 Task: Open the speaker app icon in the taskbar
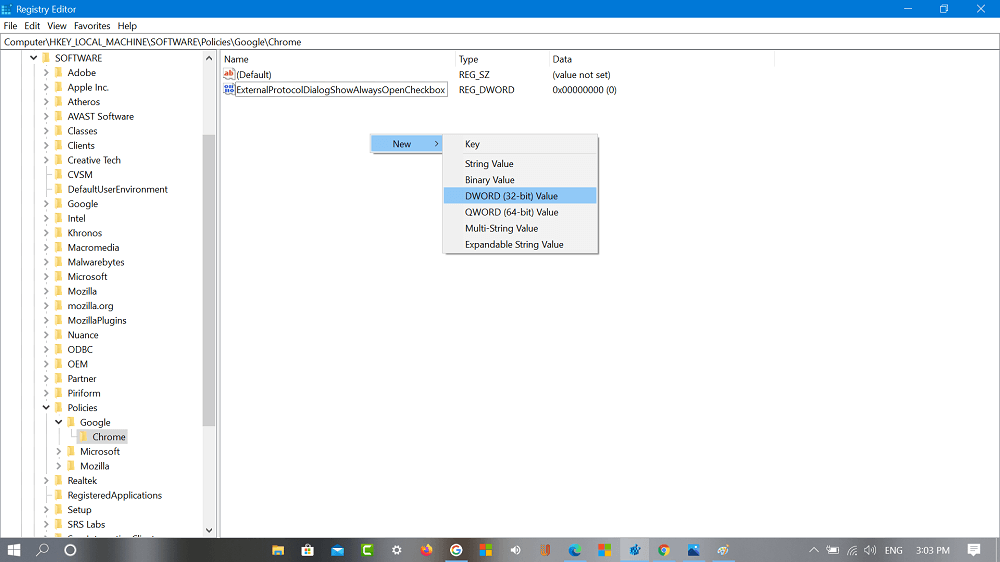(515, 550)
